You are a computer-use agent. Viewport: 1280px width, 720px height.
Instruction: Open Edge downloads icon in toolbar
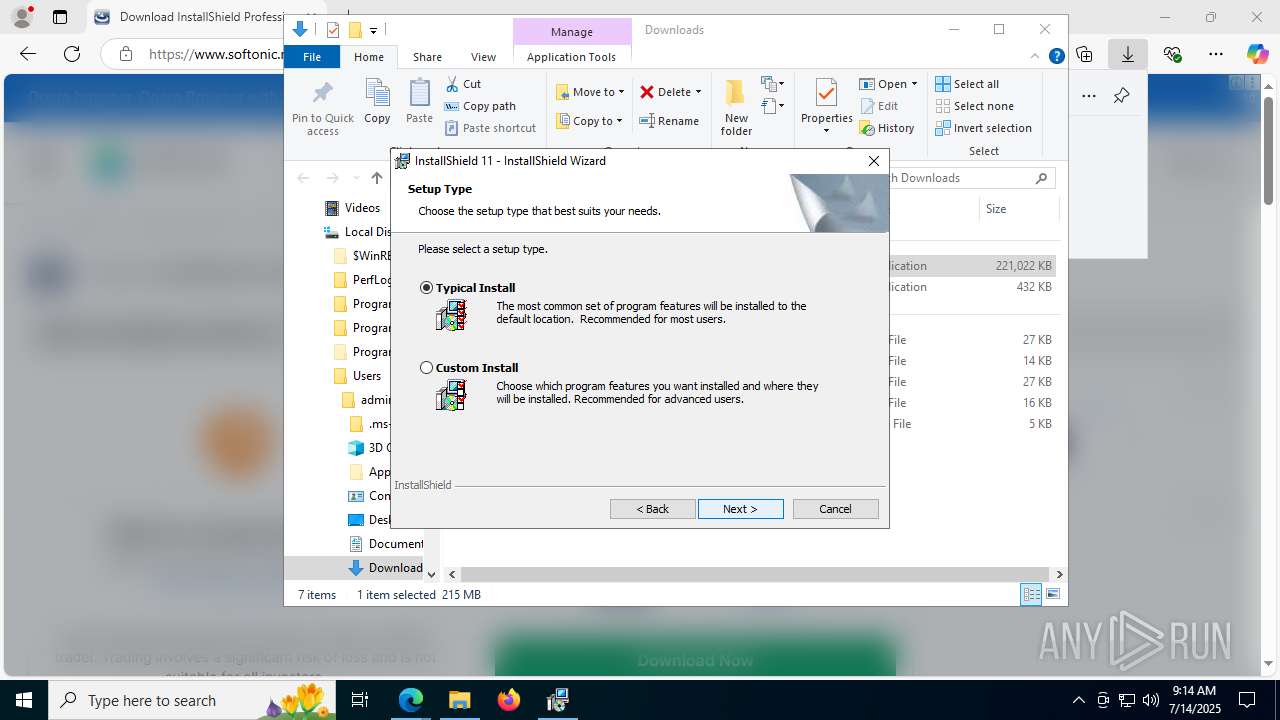1127,54
